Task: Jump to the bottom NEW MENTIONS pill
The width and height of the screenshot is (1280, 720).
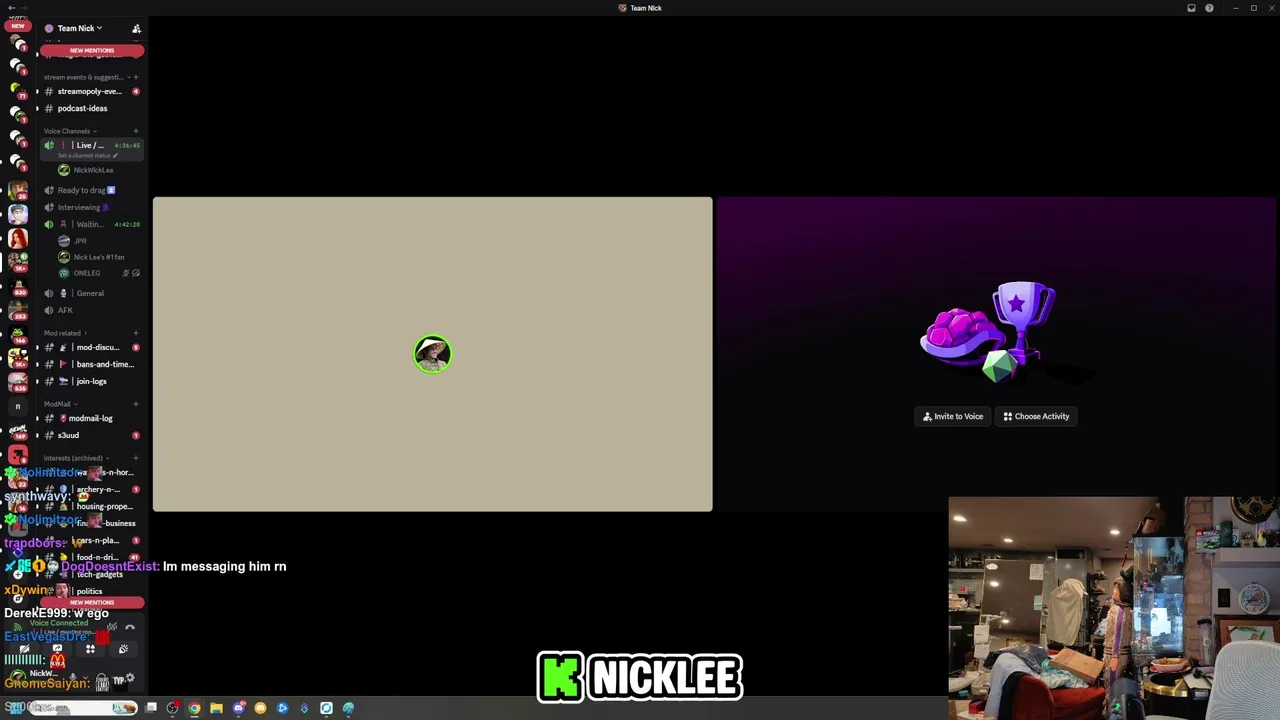Action: click(x=92, y=602)
